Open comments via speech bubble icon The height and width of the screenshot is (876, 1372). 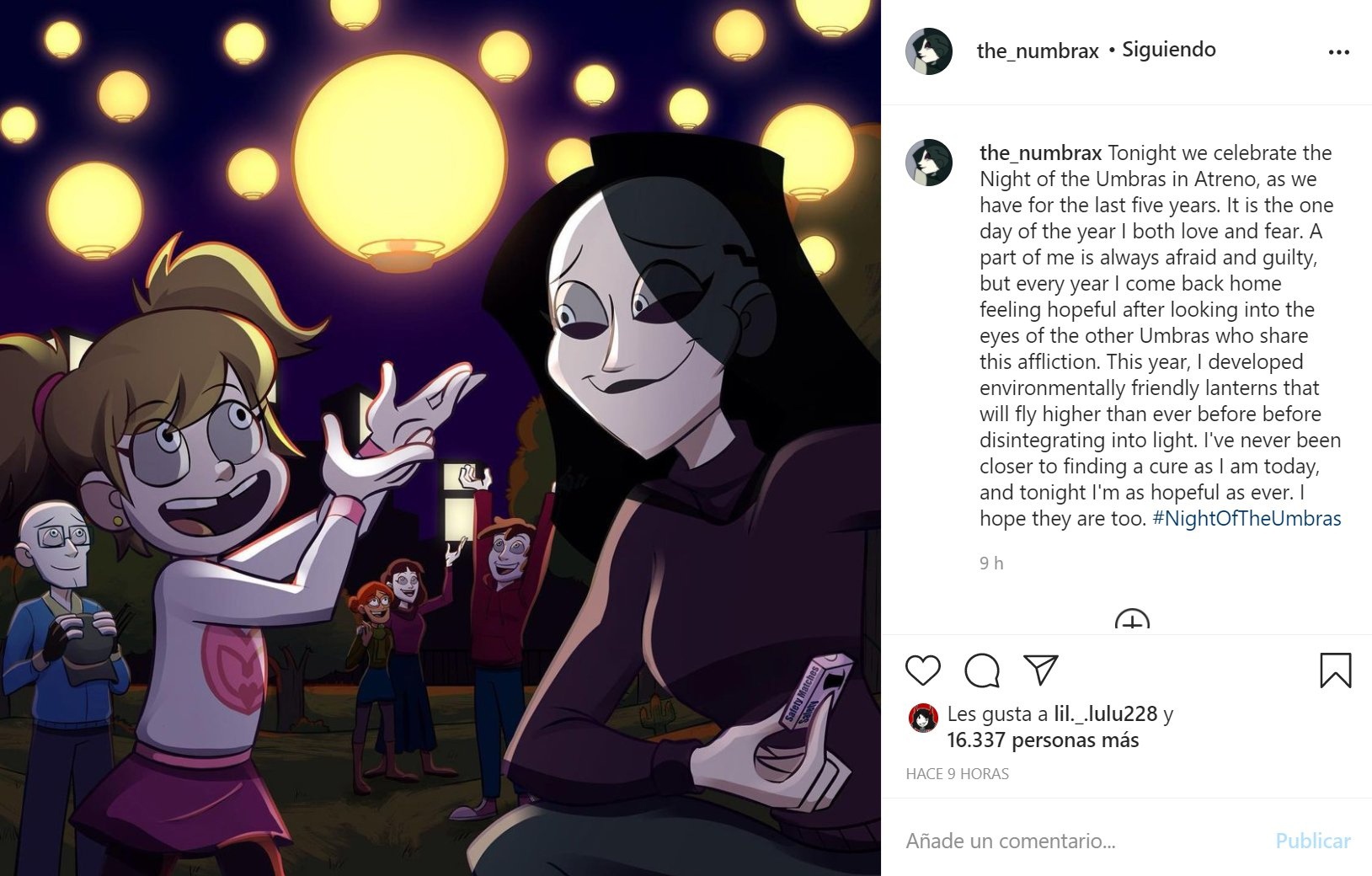(x=982, y=670)
